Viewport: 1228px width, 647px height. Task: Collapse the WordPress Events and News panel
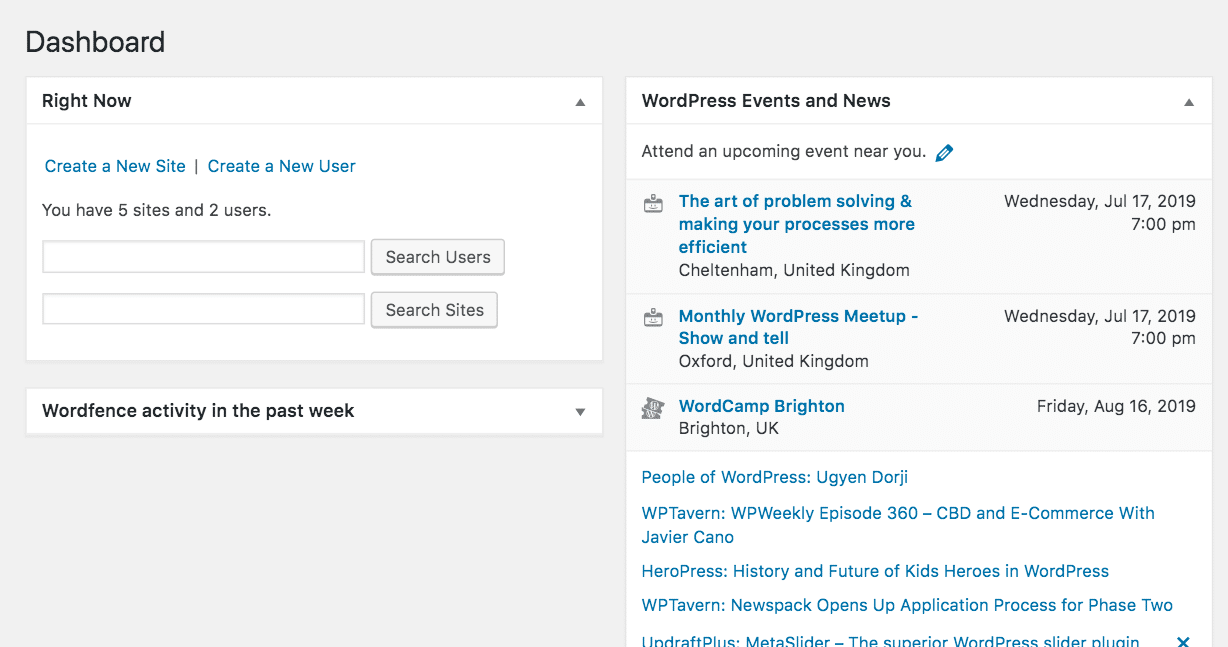point(1188,101)
